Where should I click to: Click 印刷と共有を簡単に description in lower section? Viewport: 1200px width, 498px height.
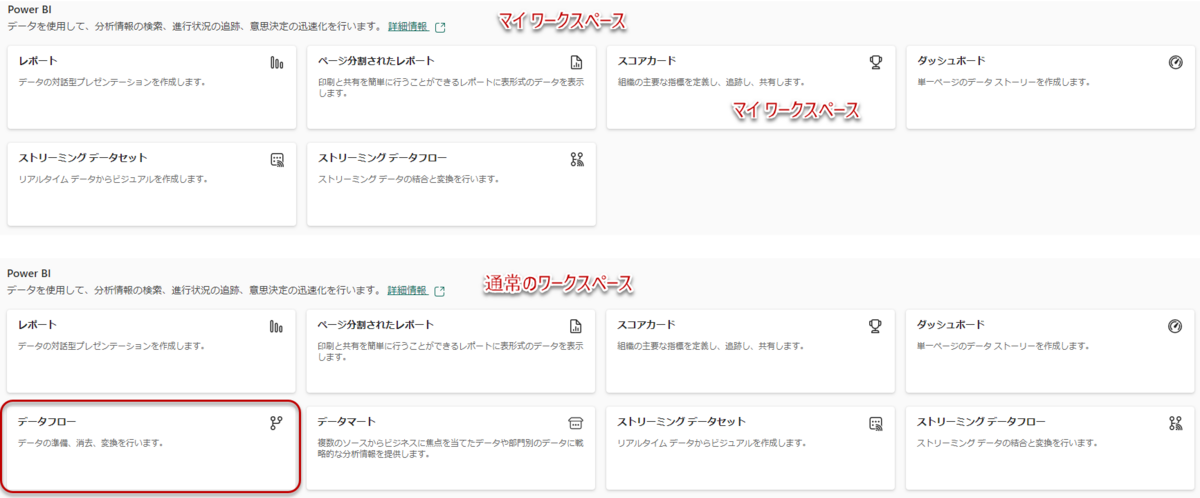click(450, 351)
